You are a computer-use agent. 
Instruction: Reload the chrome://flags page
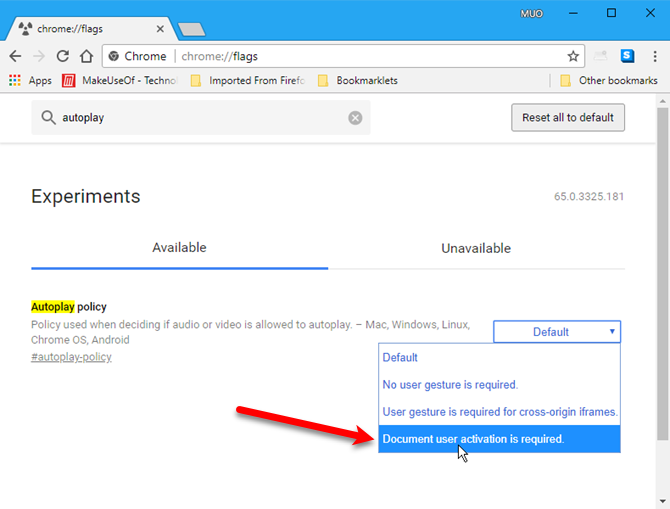63,56
